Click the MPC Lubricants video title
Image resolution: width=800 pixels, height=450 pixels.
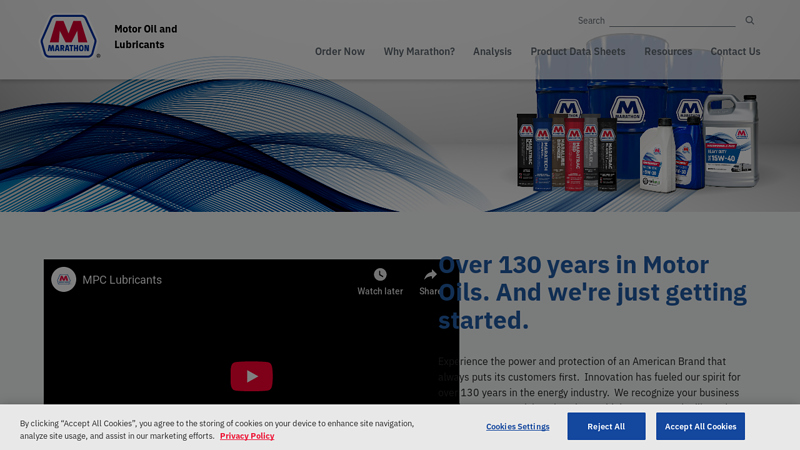pyautogui.click(x=122, y=280)
